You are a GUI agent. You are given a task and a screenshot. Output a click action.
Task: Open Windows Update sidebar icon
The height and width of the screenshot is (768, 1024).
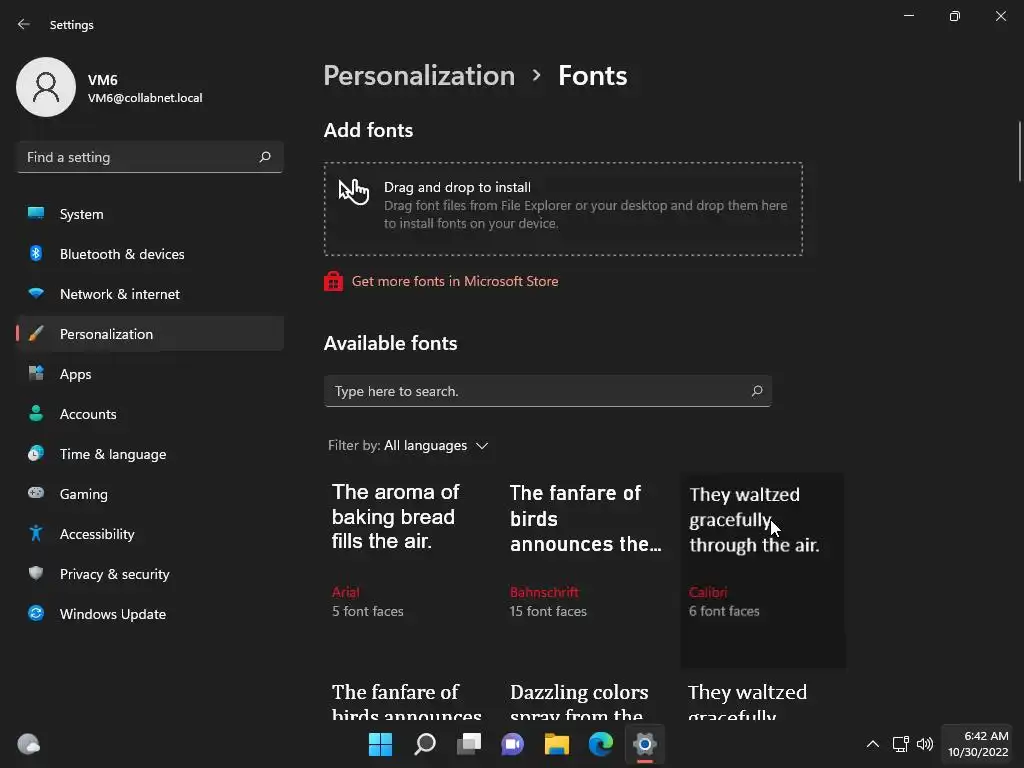click(36, 614)
